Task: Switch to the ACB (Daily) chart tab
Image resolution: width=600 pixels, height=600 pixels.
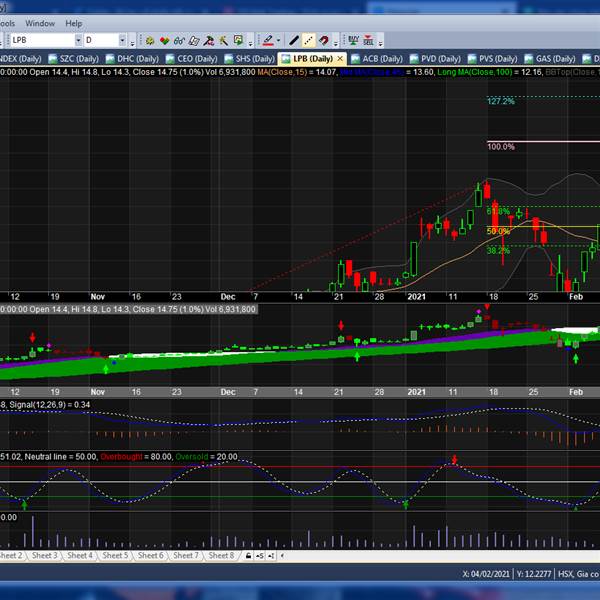Action: [x=377, y=59]
